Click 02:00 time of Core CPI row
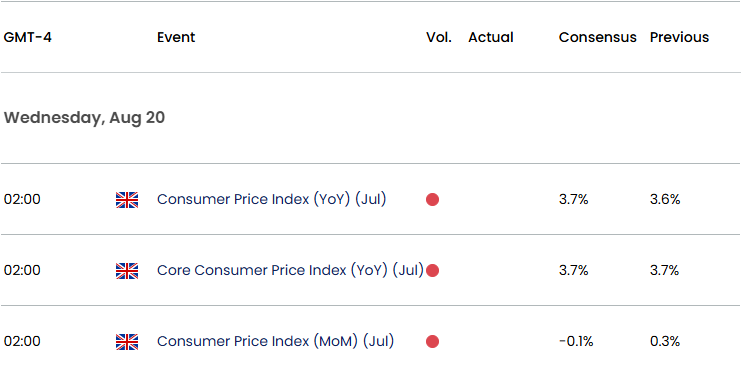The height and width of the screenshot is (373, 741). 22,270
